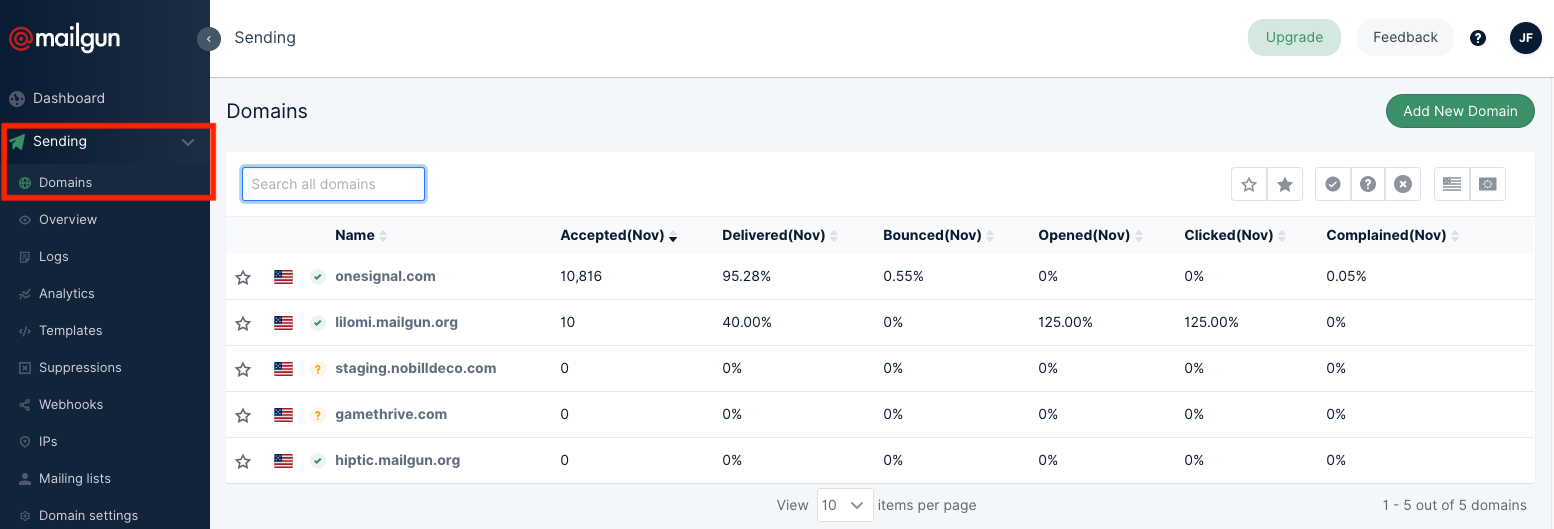Star the hiptic.mailgun.org domain

(243, 461)
